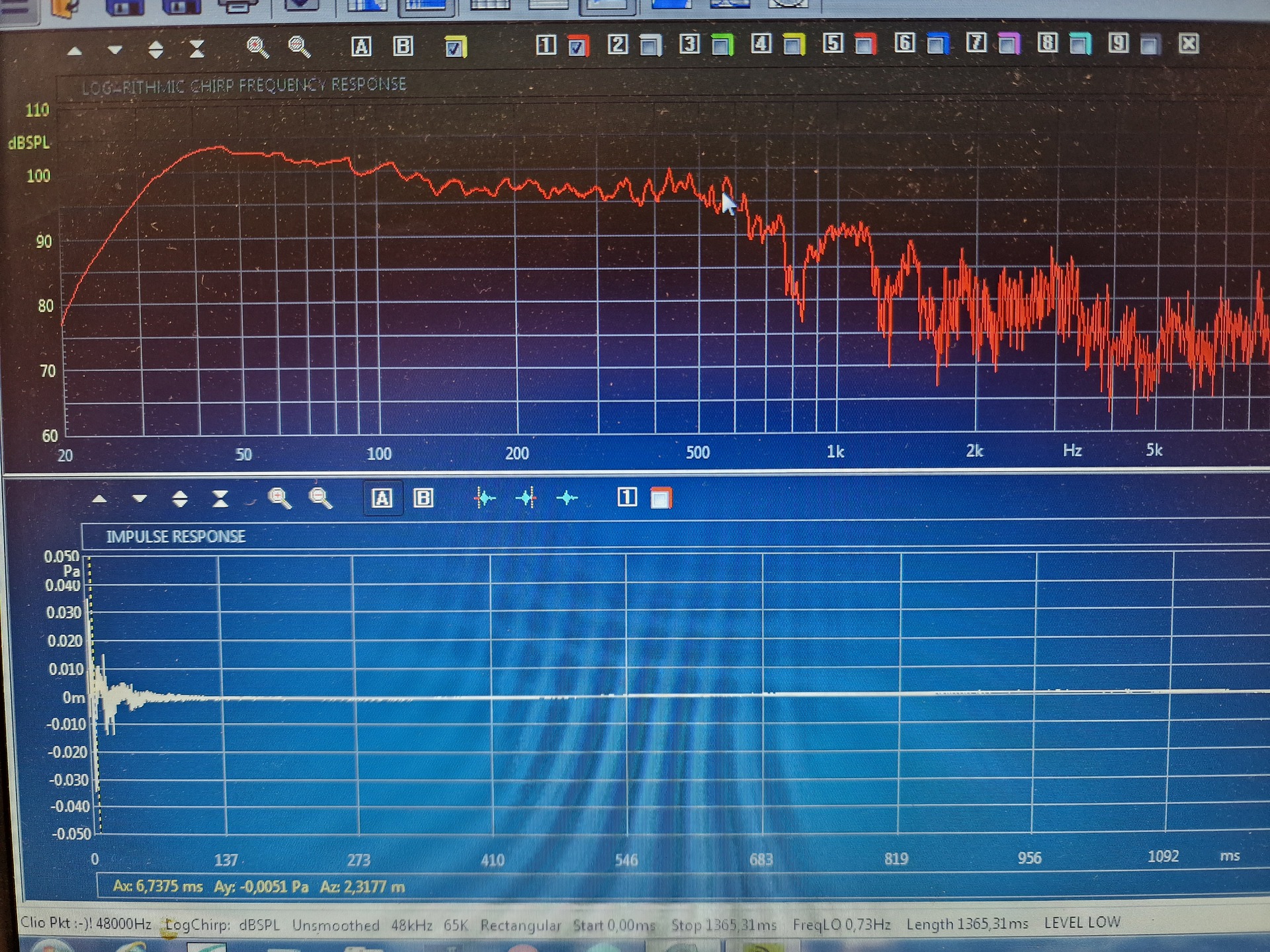This screenshot has height=952, width=1270.
Task: Click 'Unsmoothed' status bar entry
Action: (336, 925)
